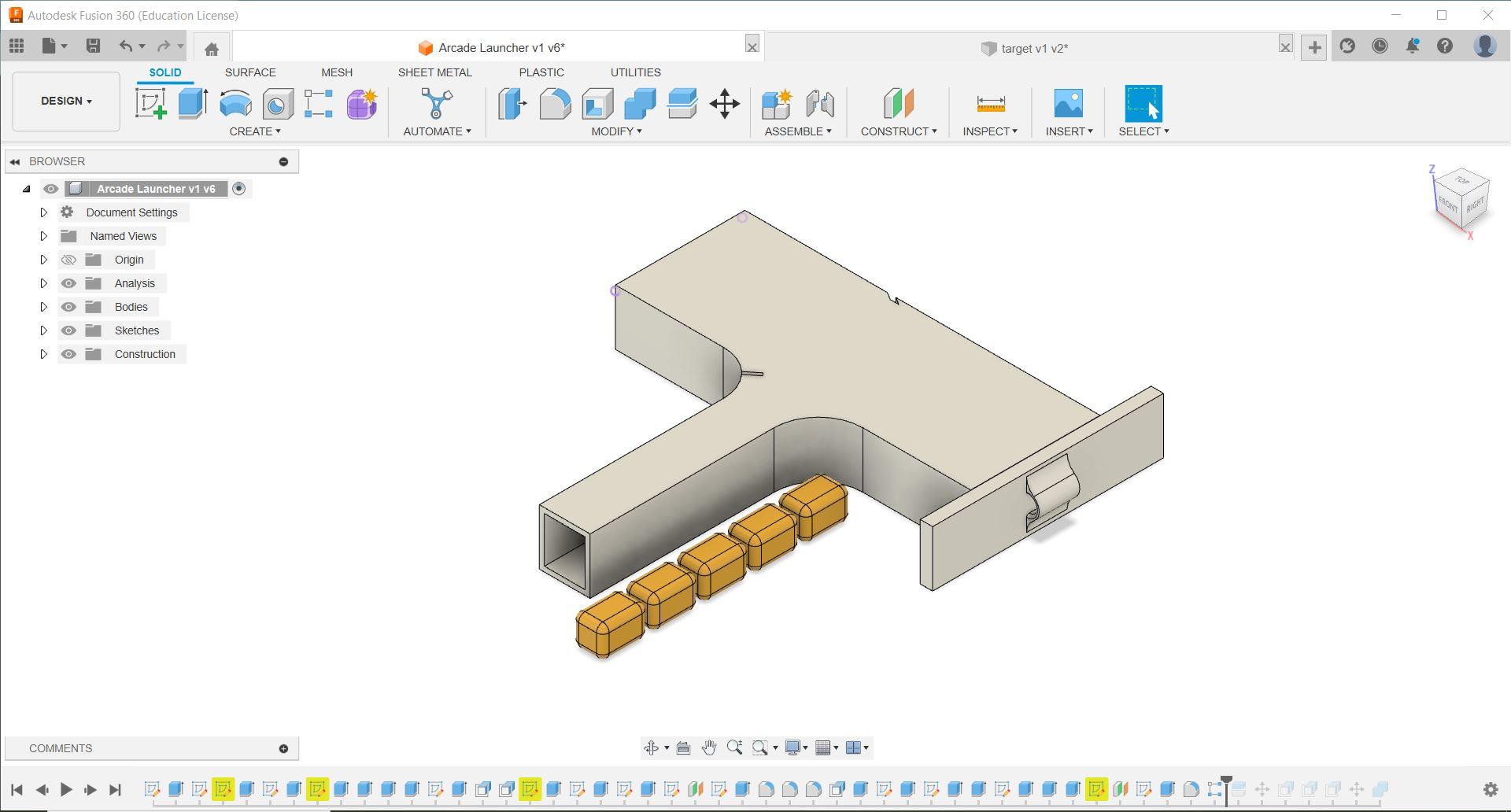This screenshot has height=812, width=1511.
Task: Click the Pan tool in navigation bar
Action: (707, 747)
